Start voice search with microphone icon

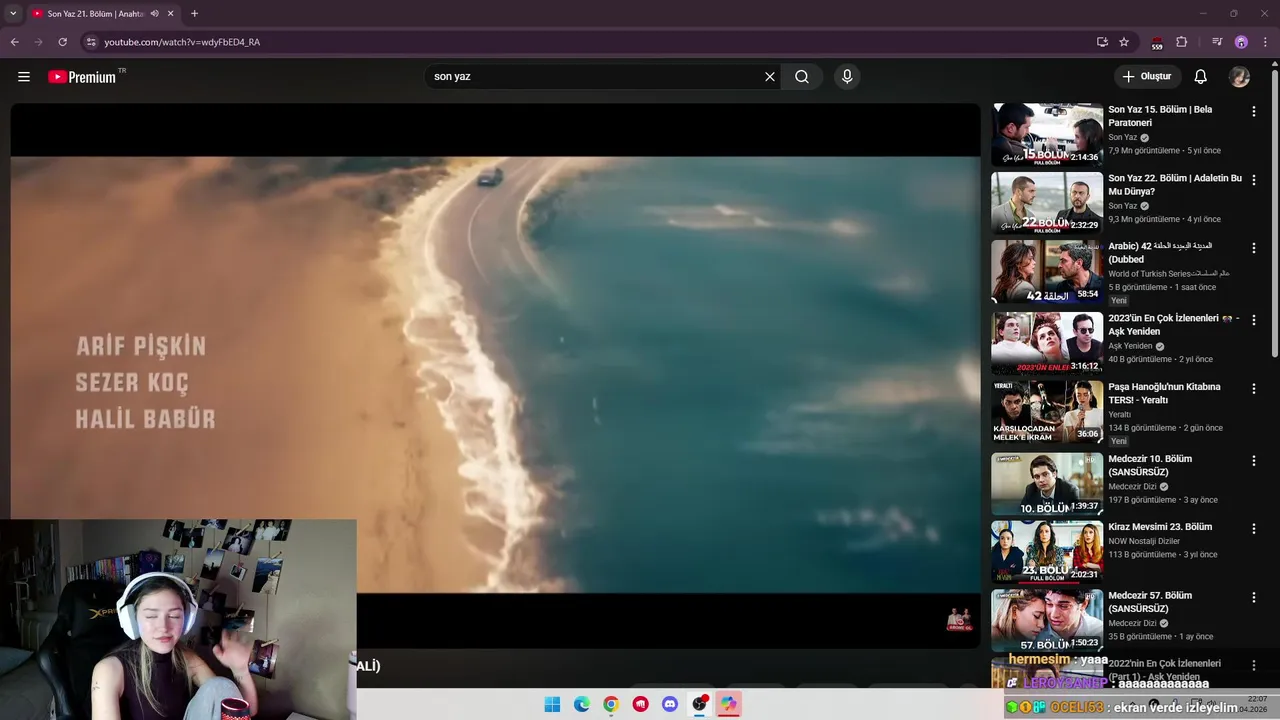(x=847, y=77)
